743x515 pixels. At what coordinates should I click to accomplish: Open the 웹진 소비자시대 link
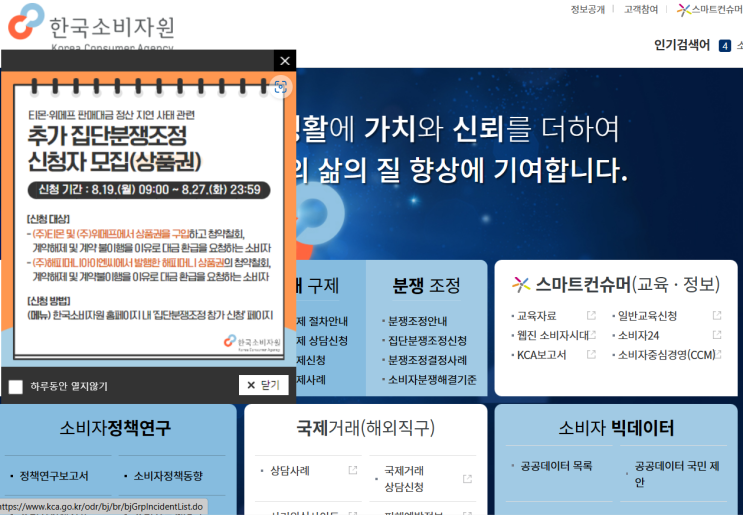click(553, 335)
